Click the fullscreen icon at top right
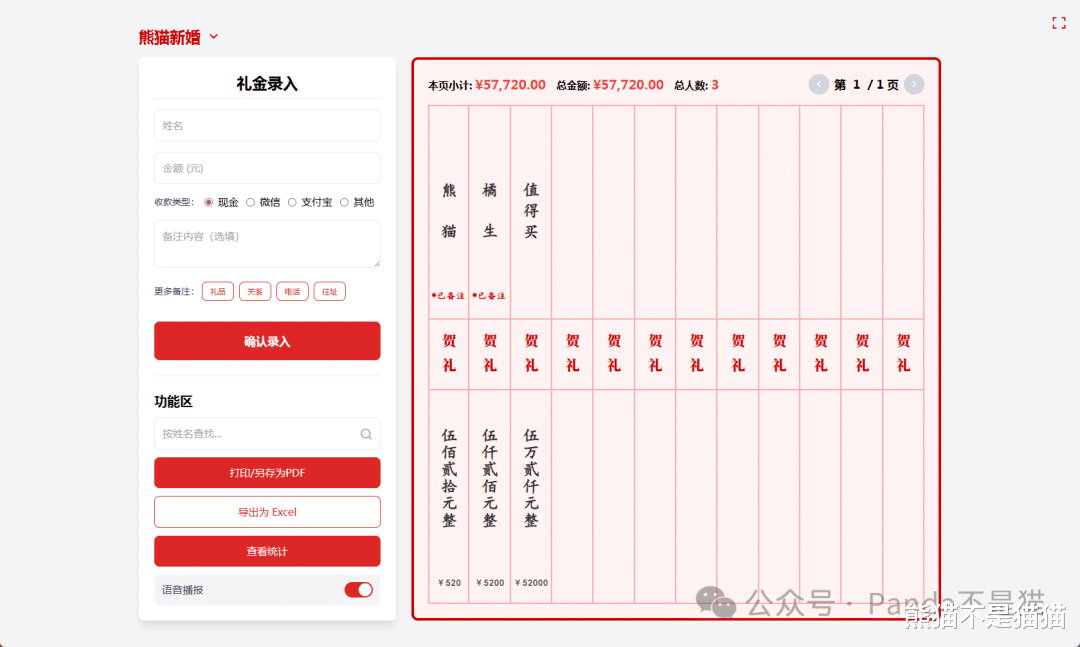This screenshot has width=1080, height=647. point(1059,23)
